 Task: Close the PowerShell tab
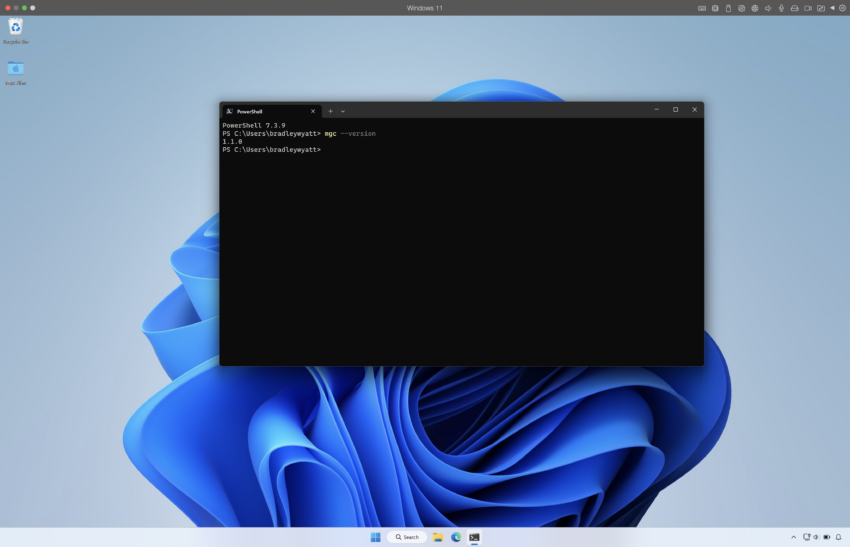(x=313, y=111)
